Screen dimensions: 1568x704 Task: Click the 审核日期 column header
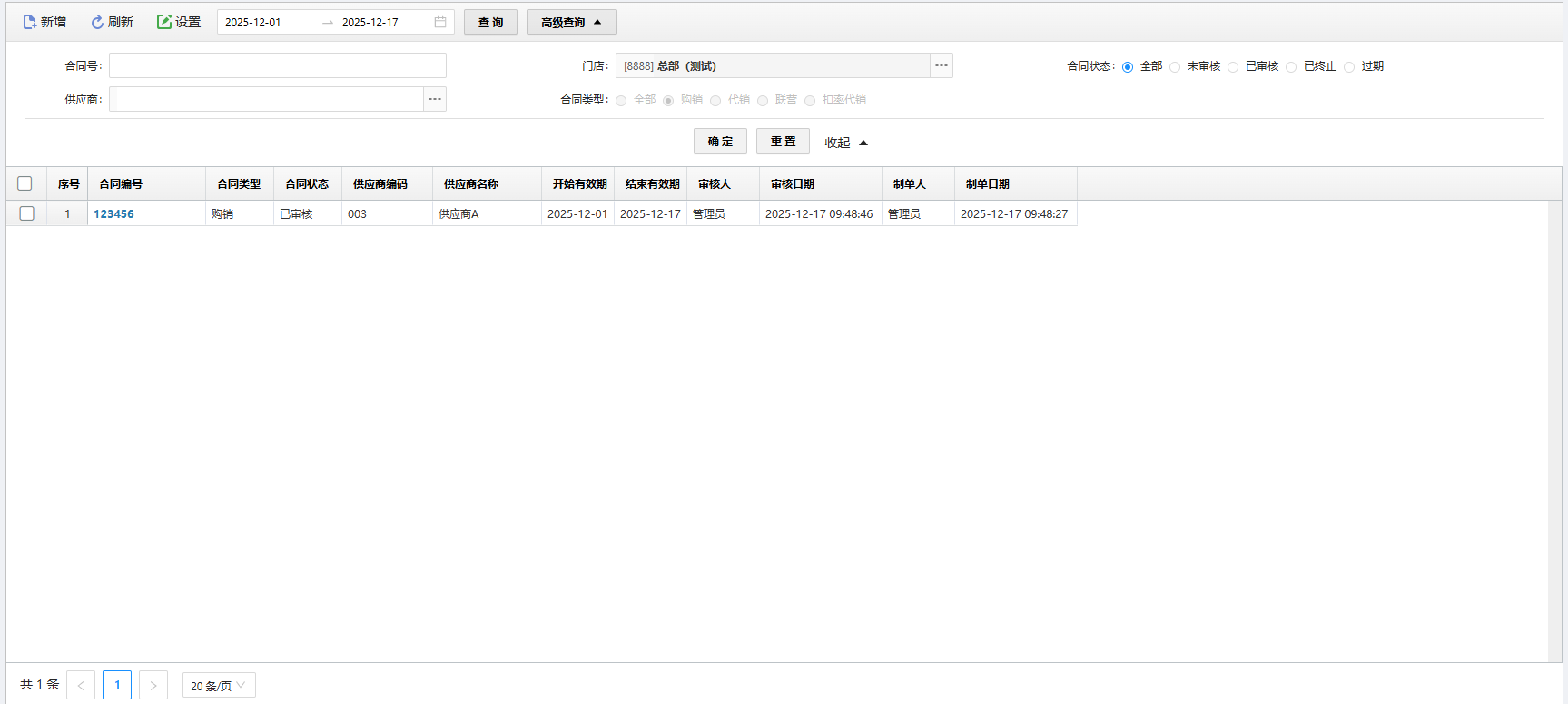coord(793,183)
